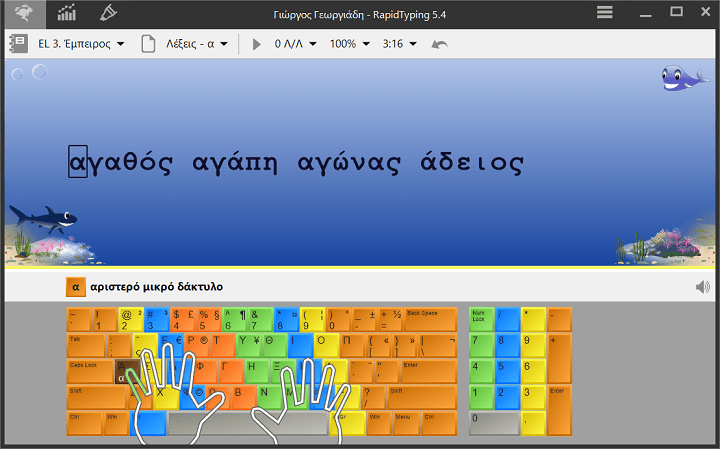This screenshot has height=449, width=720.
Task: Click the orange α letter hint badge
Action: 75,287
